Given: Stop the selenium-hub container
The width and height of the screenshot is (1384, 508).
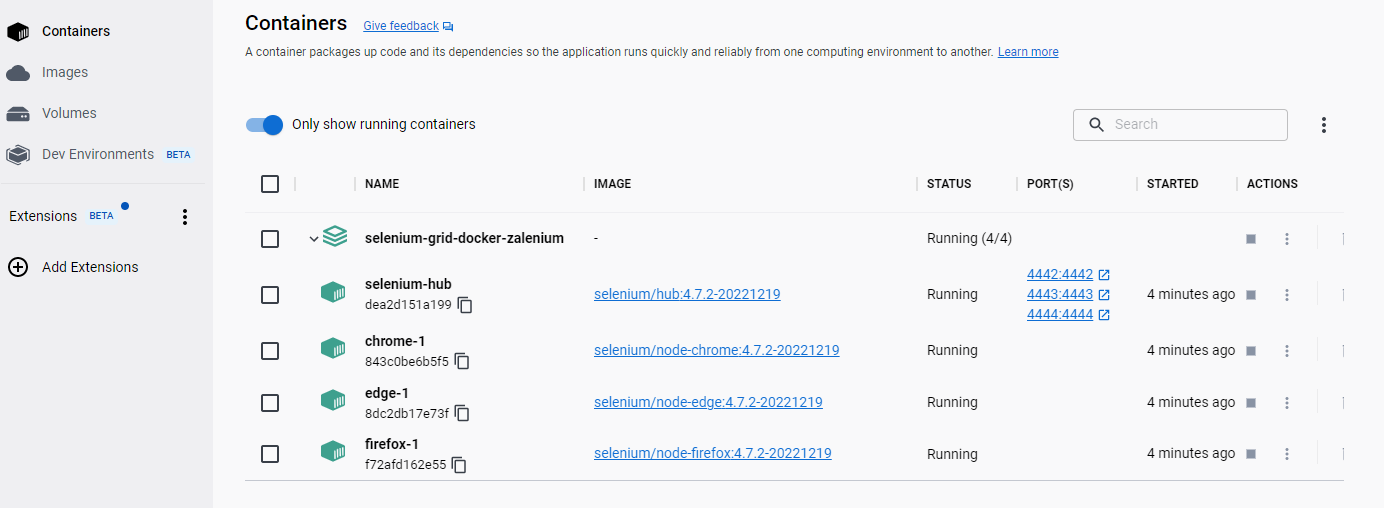Looking at the screenshot, I should (x=1250, y=295).
